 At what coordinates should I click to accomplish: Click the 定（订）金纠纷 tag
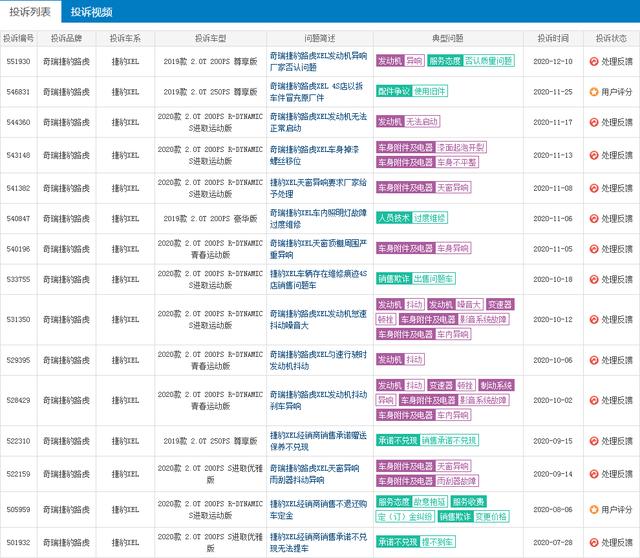(x=405, y=517)
